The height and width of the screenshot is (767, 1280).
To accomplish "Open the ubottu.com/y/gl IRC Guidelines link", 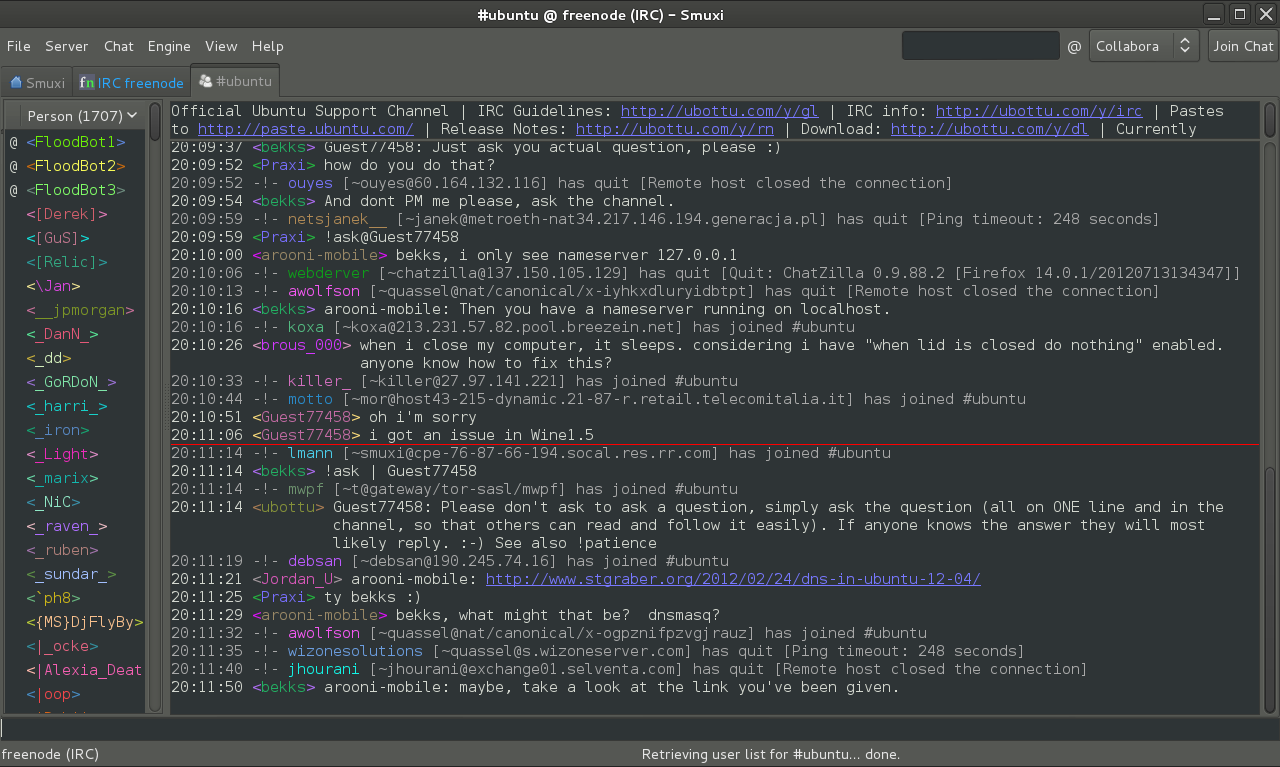I will point(719,111).
